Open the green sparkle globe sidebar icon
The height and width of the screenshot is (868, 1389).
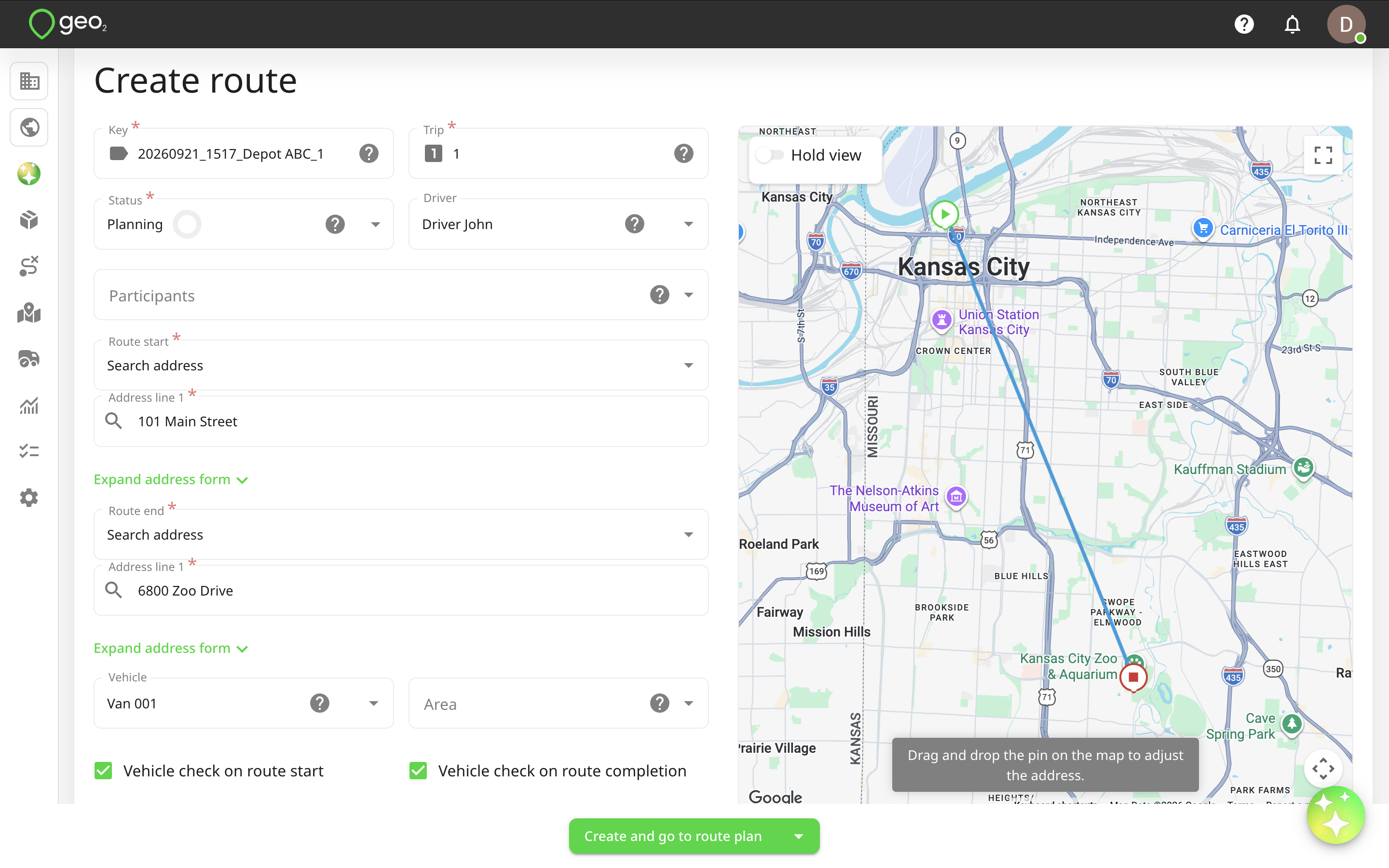[29, 174]
